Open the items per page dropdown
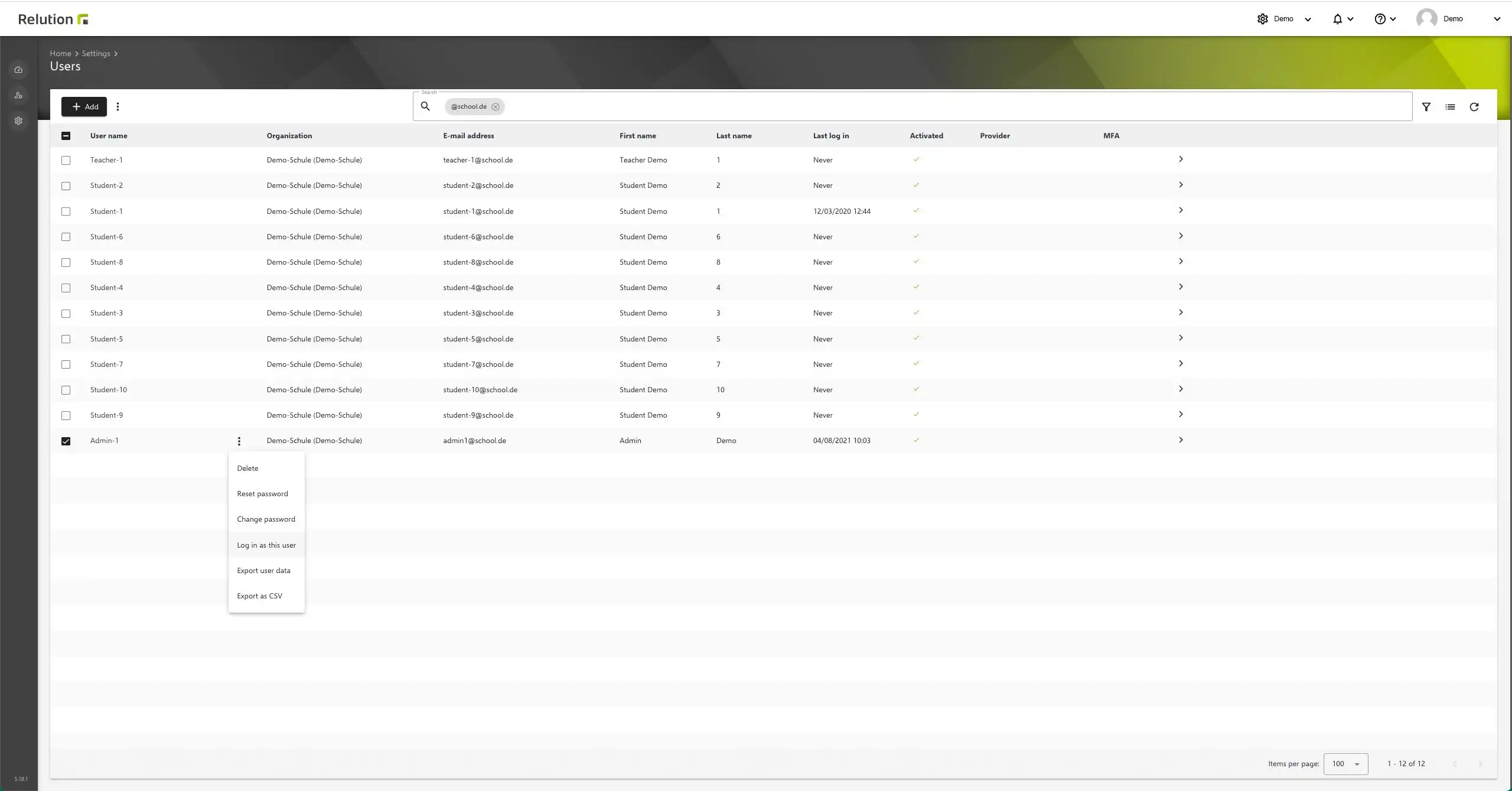Screen dimensions: 1512x791 (1345, 764)
